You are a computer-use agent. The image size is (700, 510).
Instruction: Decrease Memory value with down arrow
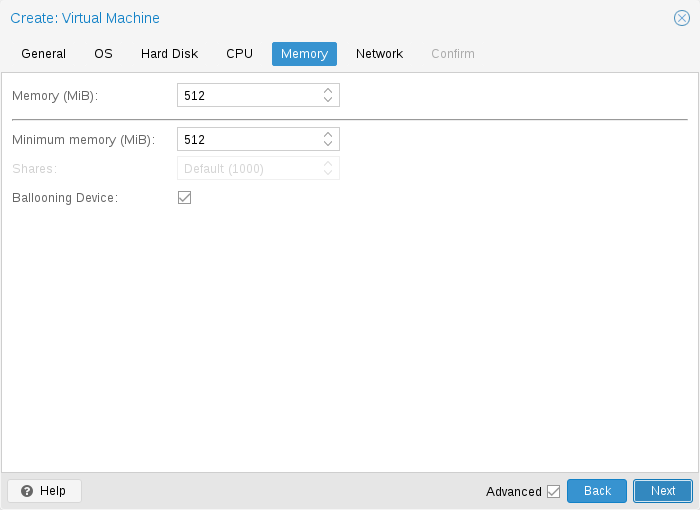click(328, 100)
